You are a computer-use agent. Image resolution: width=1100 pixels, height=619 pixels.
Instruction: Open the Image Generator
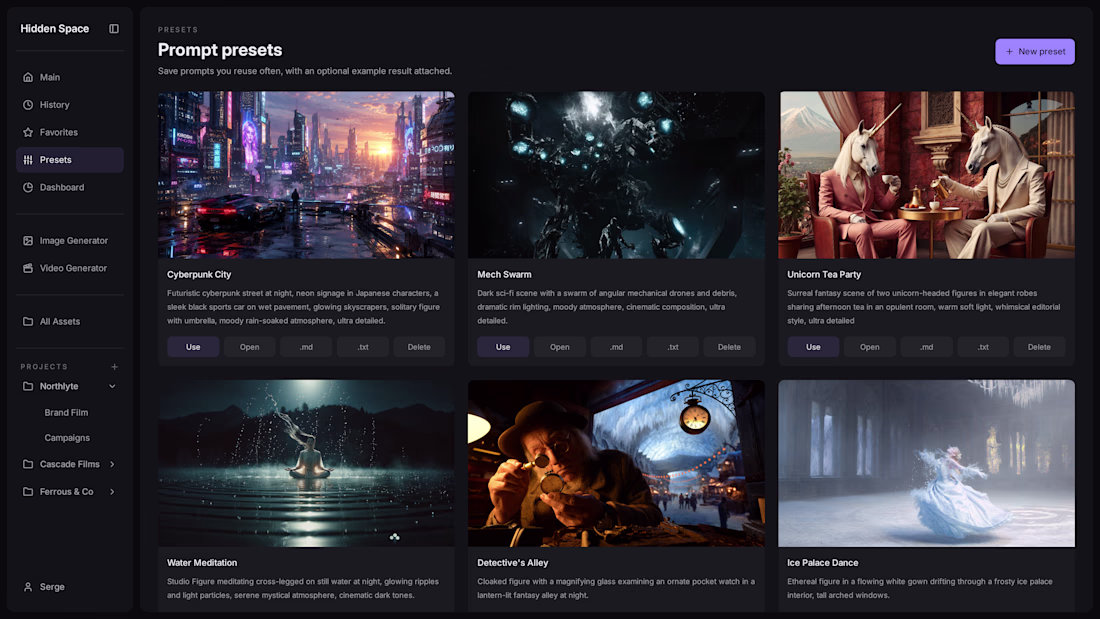(x=69, y=241)
